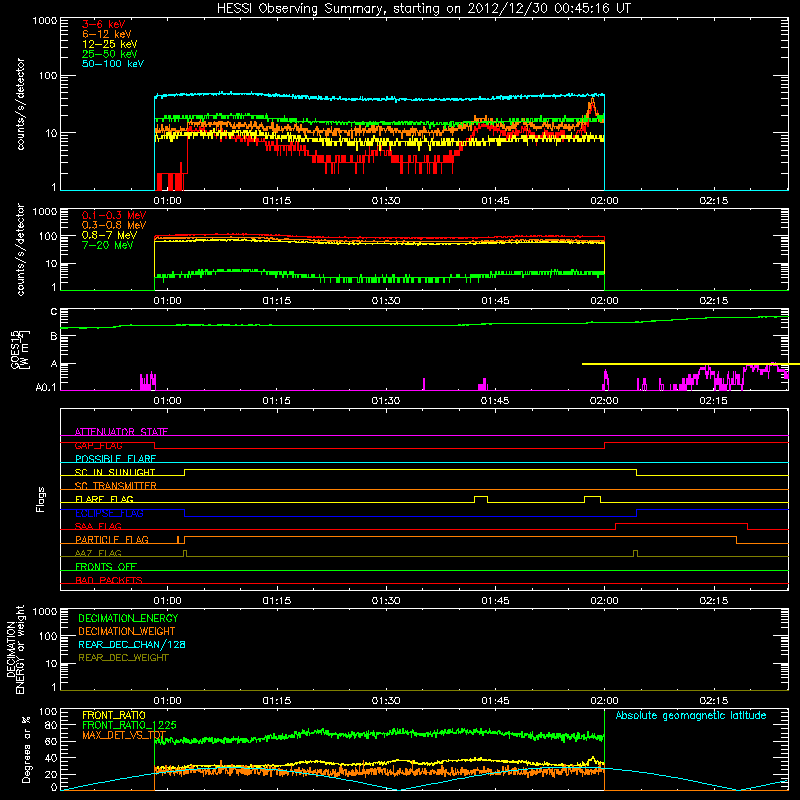The width and height of the screenshot is (800, 800).
Task: Select the FRONT_RATIO_1225 legend label
Action: (x=129, y=725)
